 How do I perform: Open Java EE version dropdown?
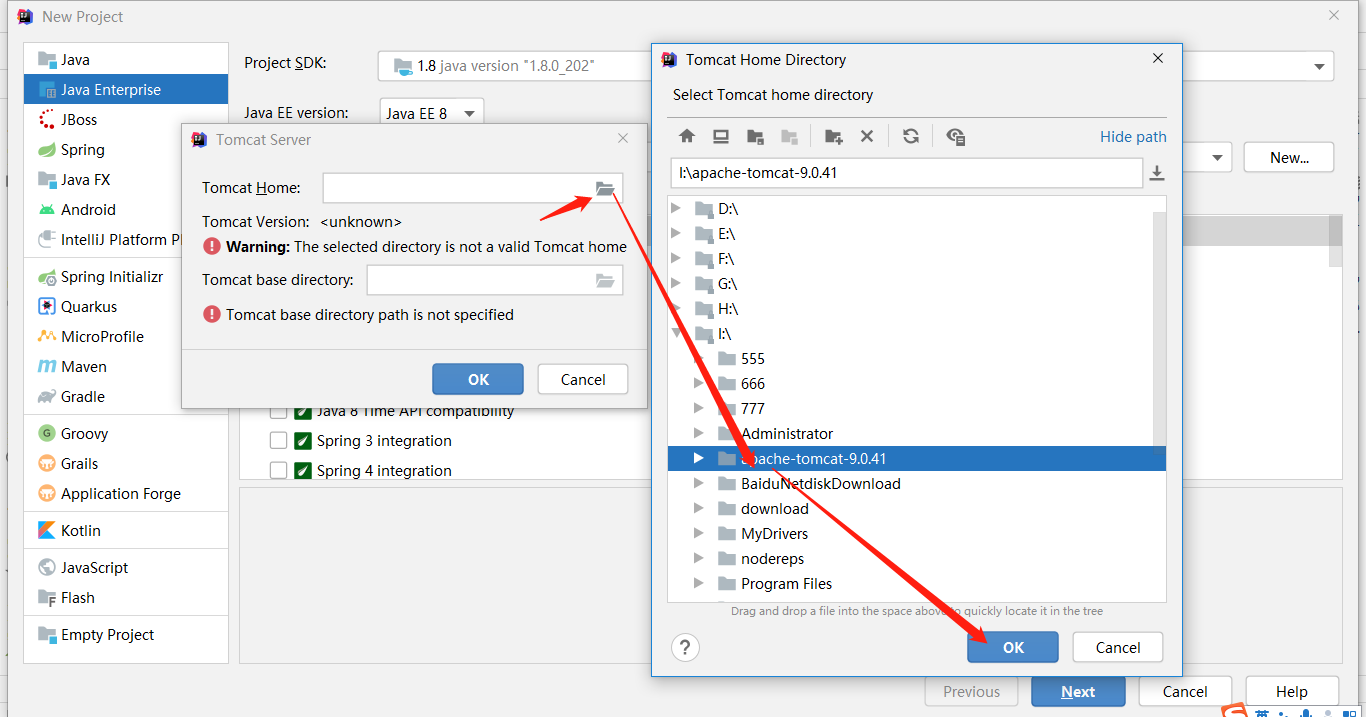coord(432,113)
